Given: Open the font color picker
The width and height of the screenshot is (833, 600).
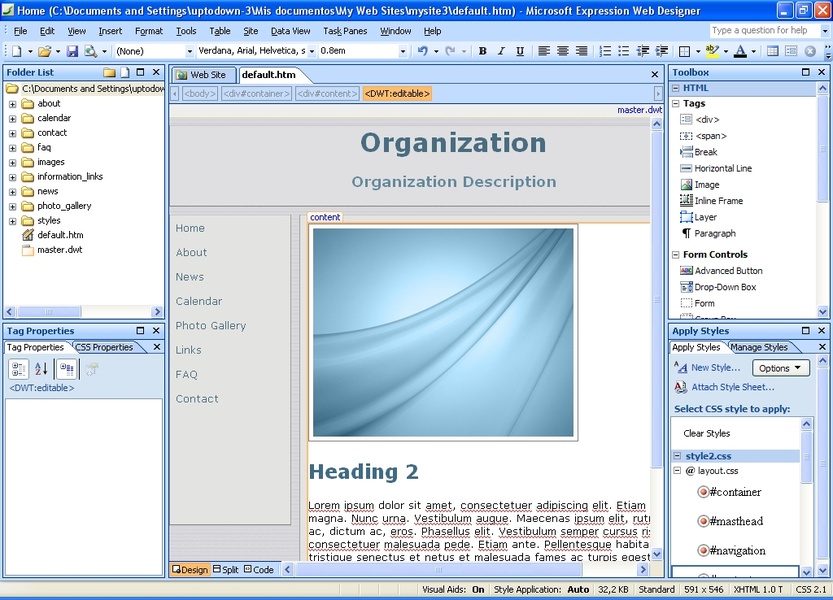Looking at the screenshot, I should click(741, 51).
